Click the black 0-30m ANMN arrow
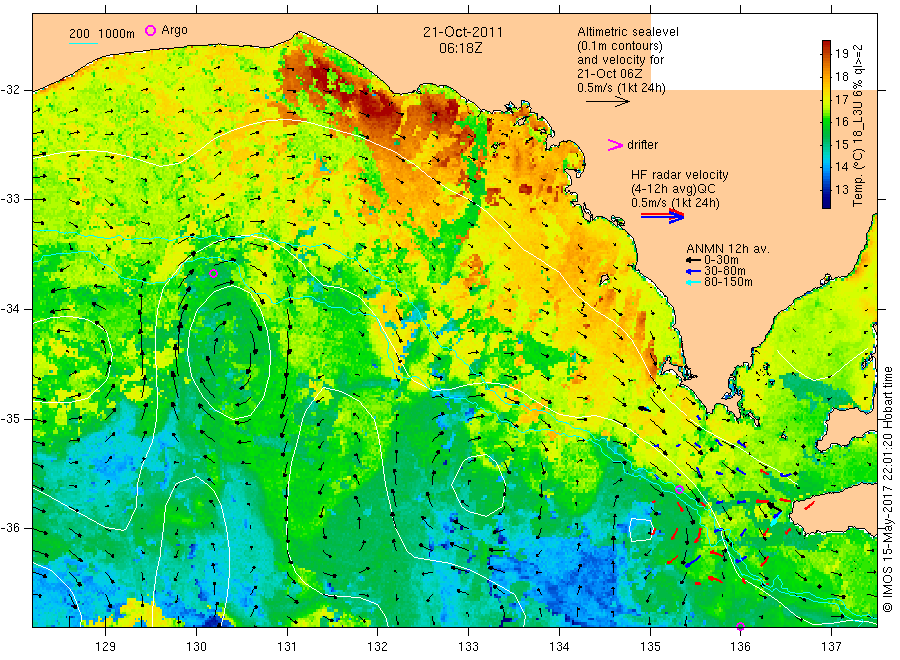This screenshot has width=900, height=660. pyautogui.click(x=693, y=260)
